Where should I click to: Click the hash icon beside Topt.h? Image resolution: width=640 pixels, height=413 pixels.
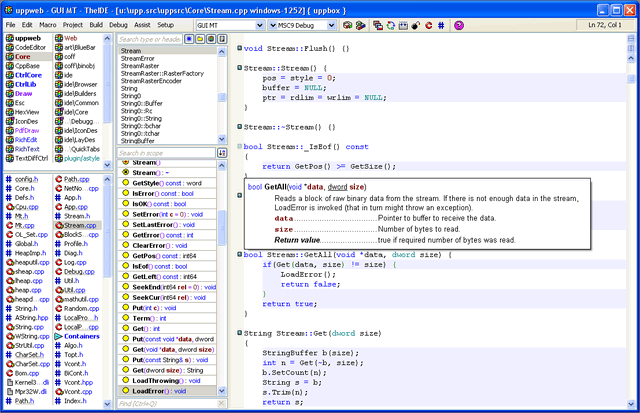tap(58, 355)
